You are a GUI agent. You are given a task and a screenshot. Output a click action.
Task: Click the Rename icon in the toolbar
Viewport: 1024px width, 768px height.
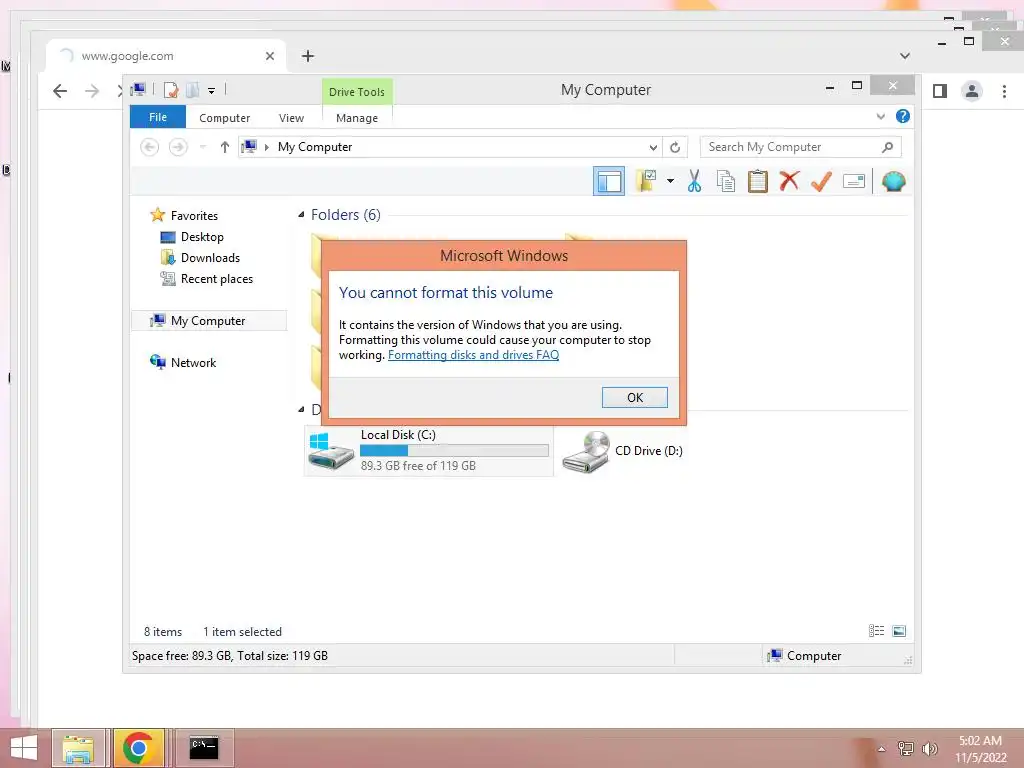854,181
